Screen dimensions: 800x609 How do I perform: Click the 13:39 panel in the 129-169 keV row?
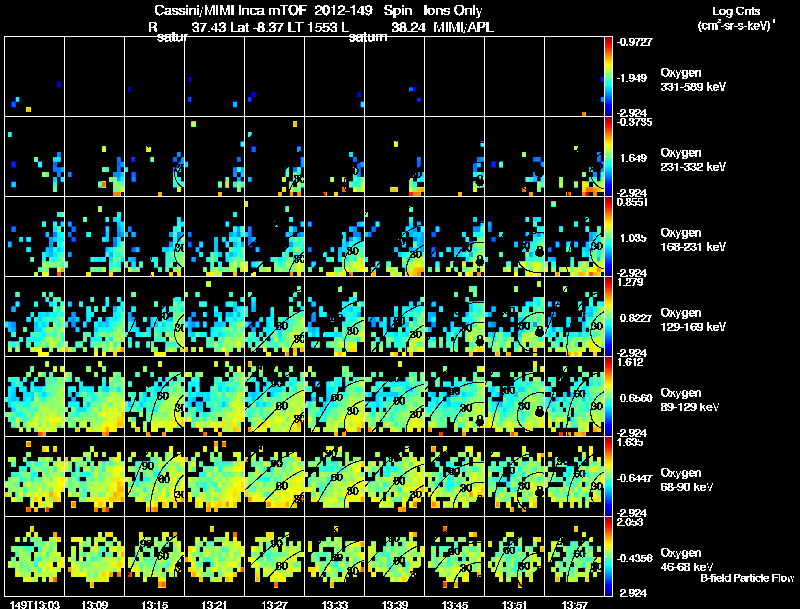[394, 316]
